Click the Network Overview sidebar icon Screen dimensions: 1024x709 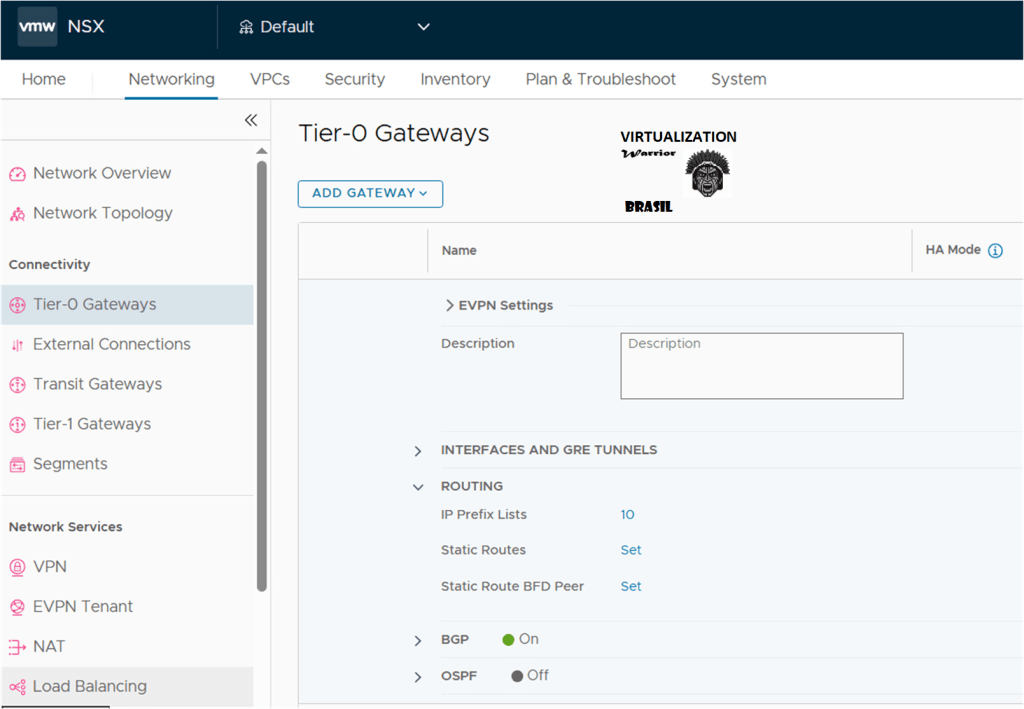(17, 174)
